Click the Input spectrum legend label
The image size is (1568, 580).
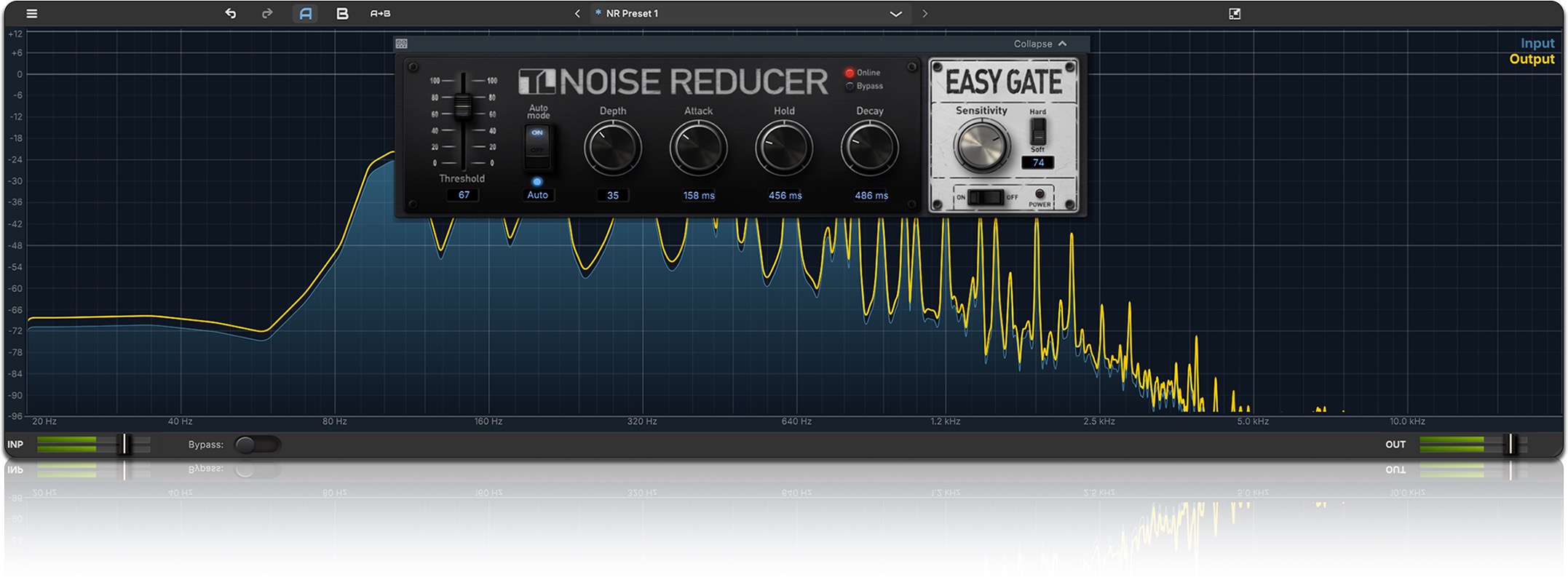click(x=1537, y=44)
